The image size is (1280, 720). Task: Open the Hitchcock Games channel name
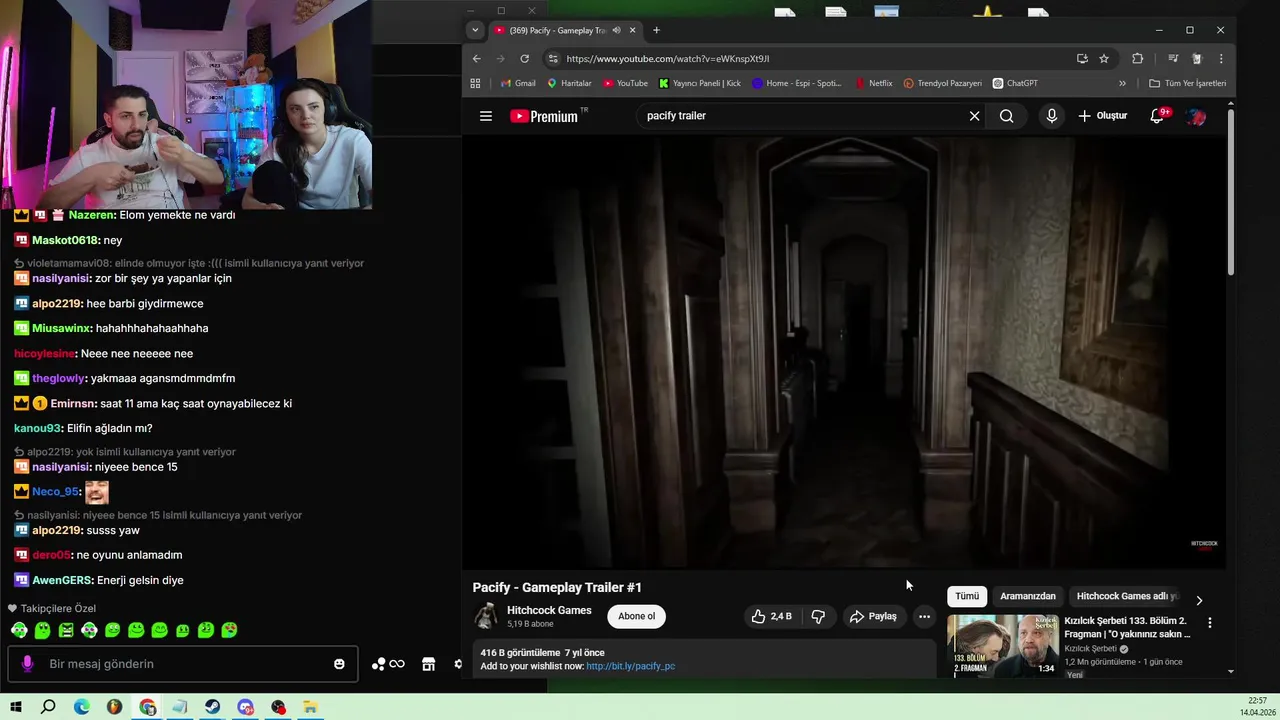click(549, 611)
